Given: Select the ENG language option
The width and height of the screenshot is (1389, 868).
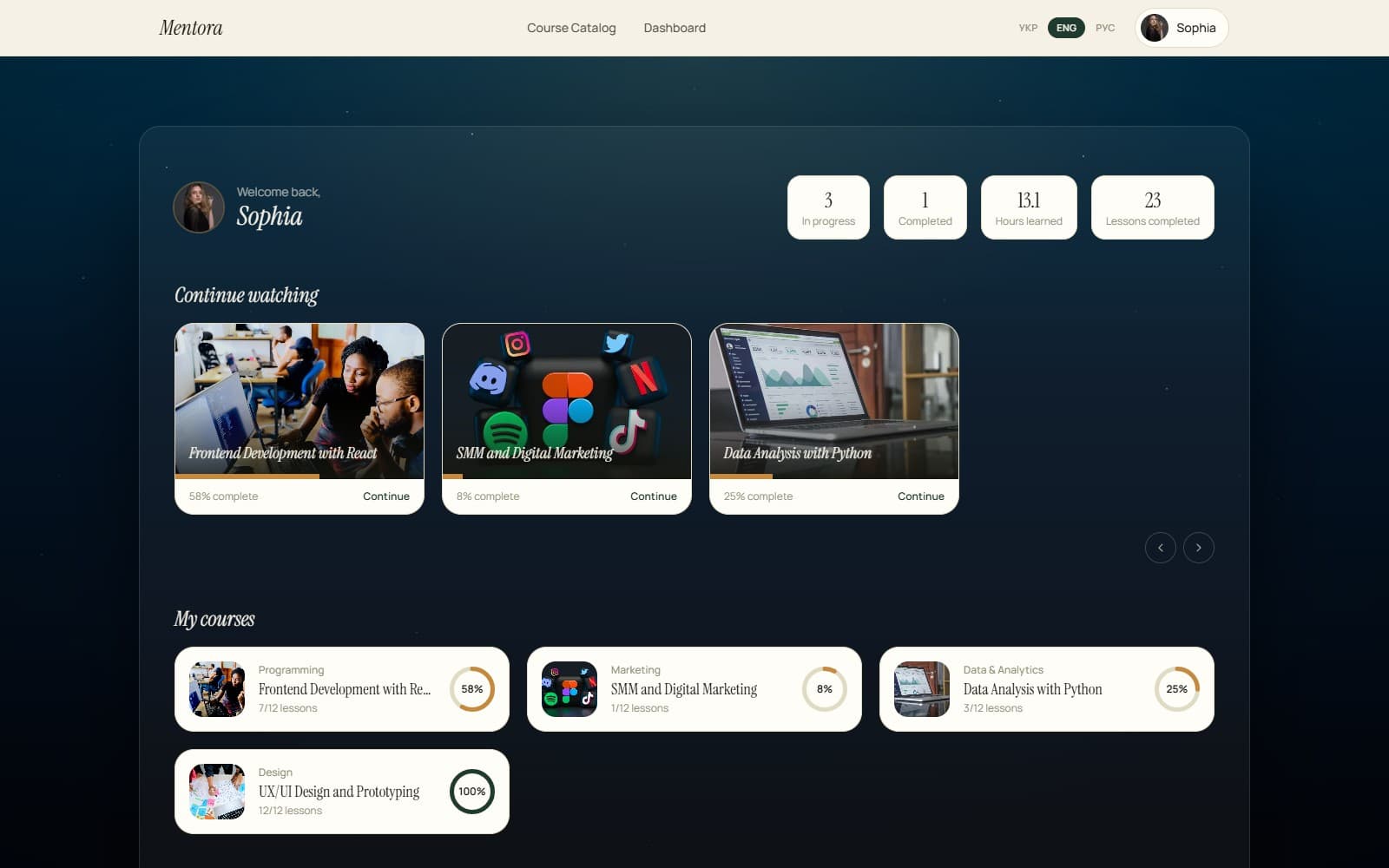Looking at the screenshot, I should coord(1066,28).
